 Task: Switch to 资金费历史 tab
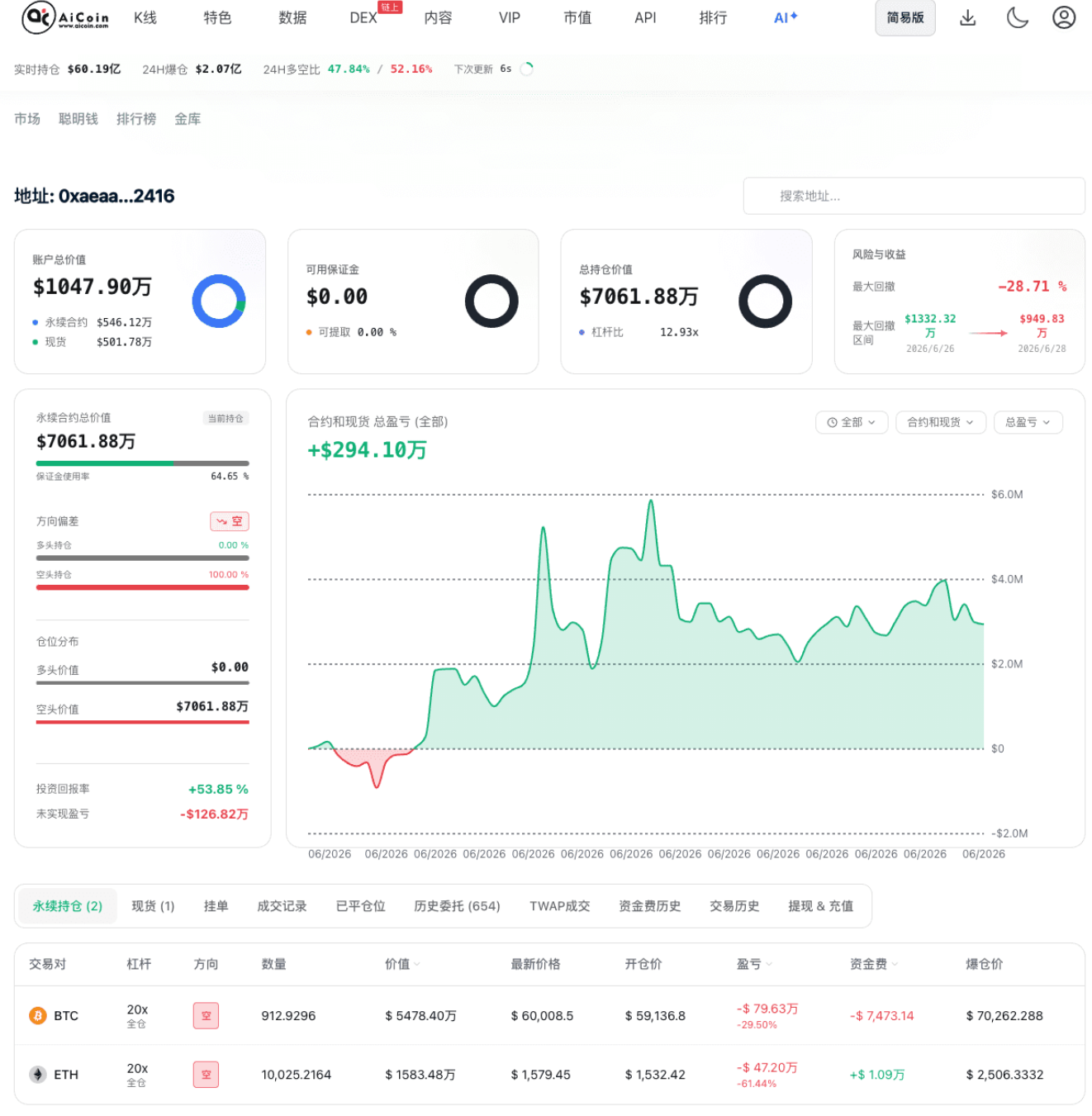coord(649,906)
